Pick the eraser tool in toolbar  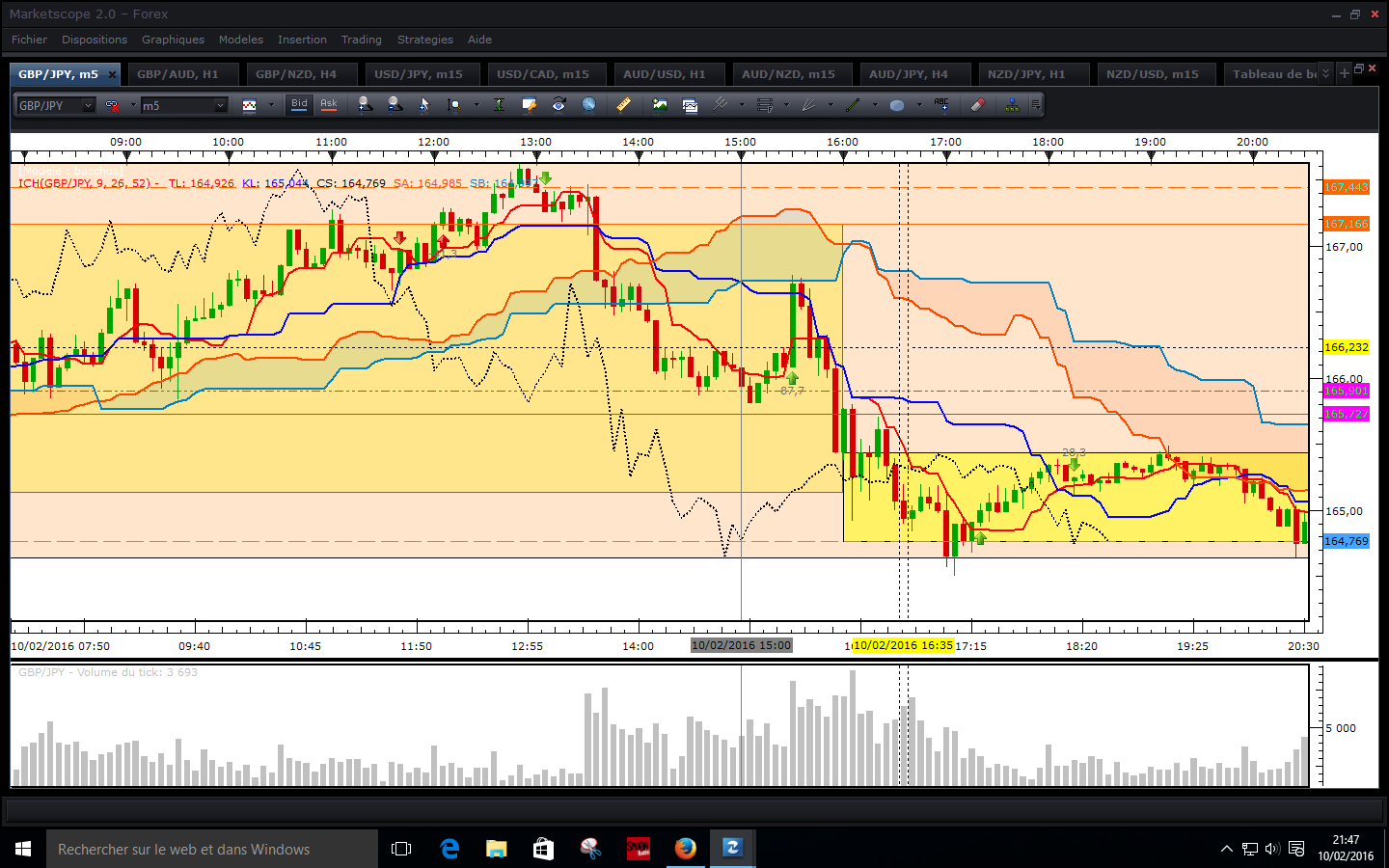pos(977,104)
